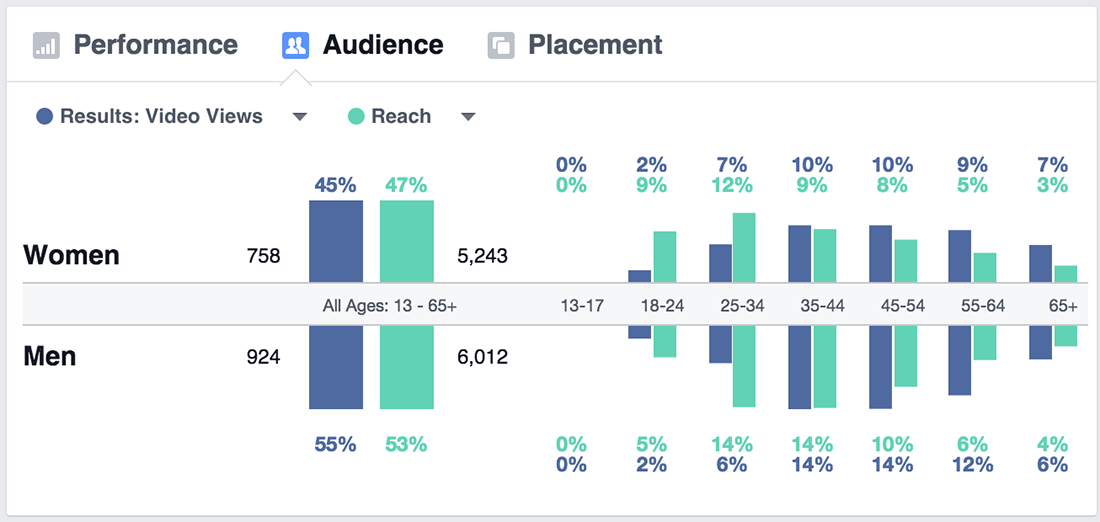Click the Women 45% video views bar

click(336, 241)
